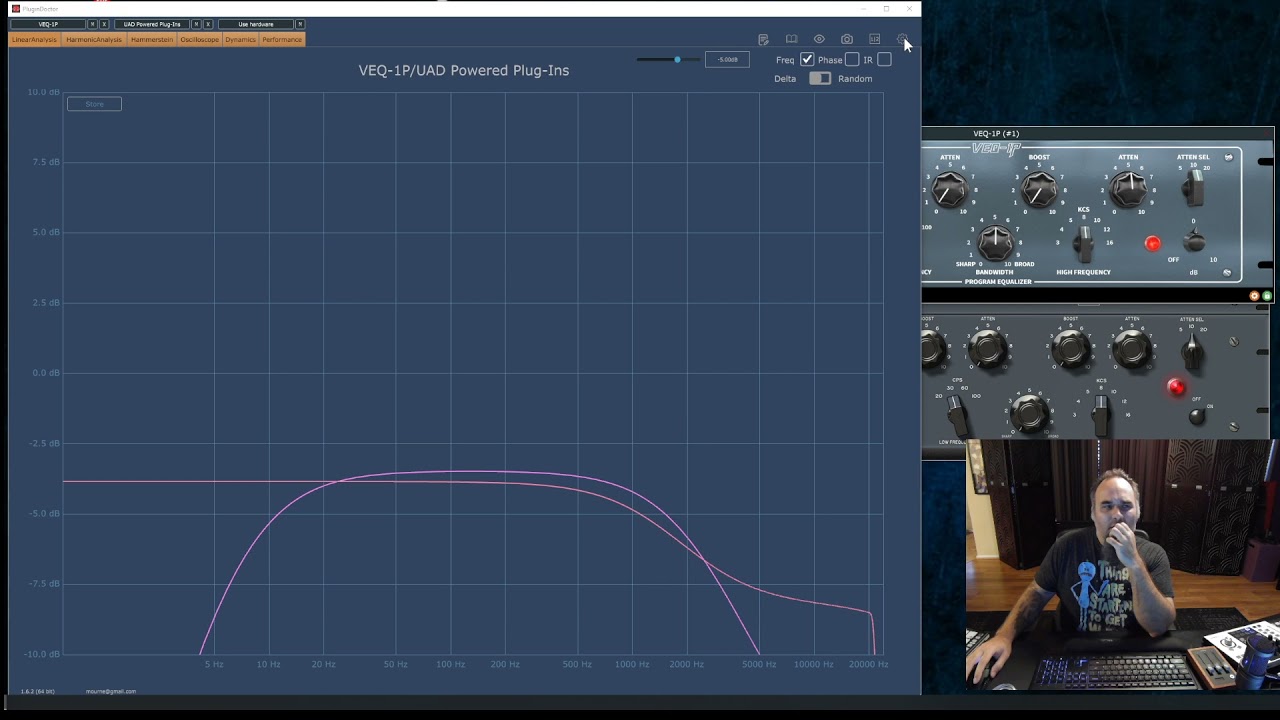Click the VEQ-1P (#1) window title bar
Screen dimensions: 1280x720
1097,133
